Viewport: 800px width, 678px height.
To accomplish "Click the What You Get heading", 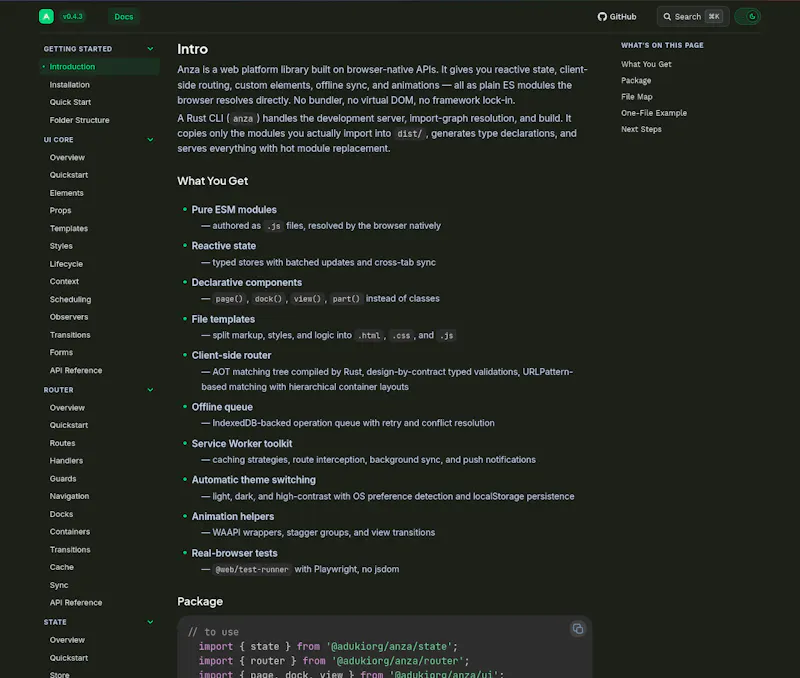I will (x=212, y=181).
